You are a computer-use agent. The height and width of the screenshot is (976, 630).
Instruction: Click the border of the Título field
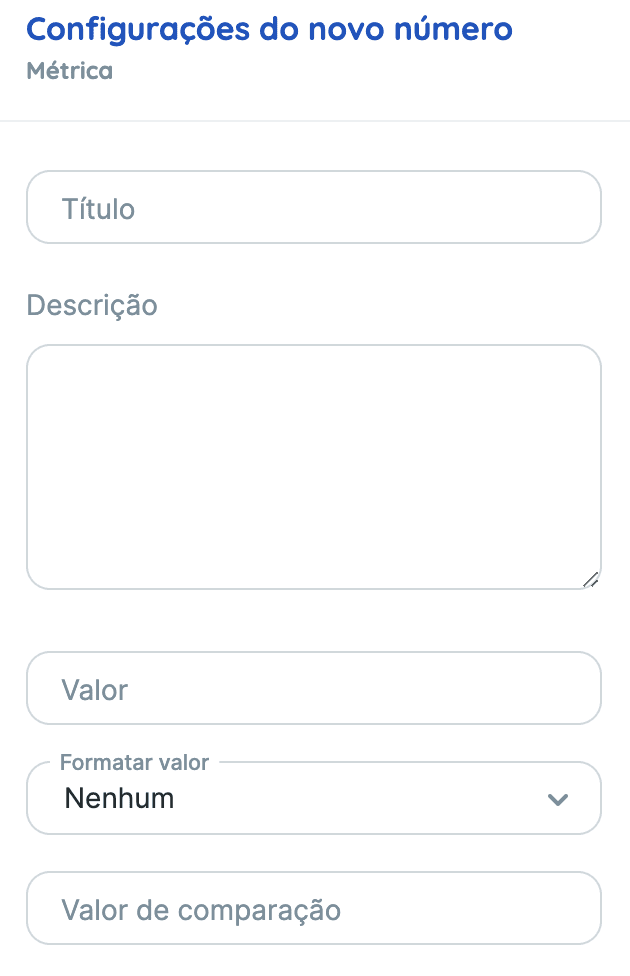coord(314,174)
